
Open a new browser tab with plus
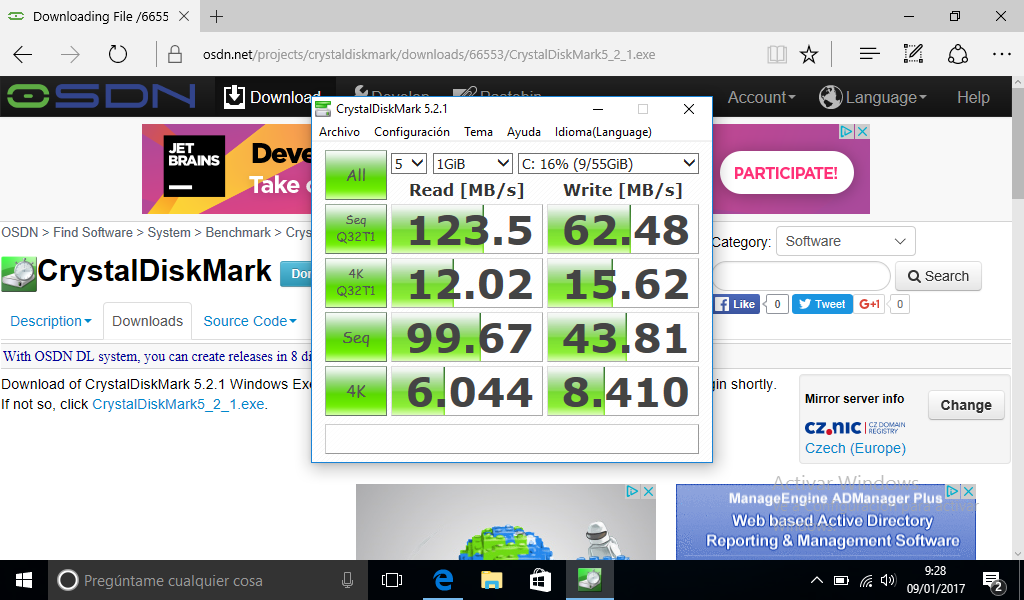[x=216, y=16]
